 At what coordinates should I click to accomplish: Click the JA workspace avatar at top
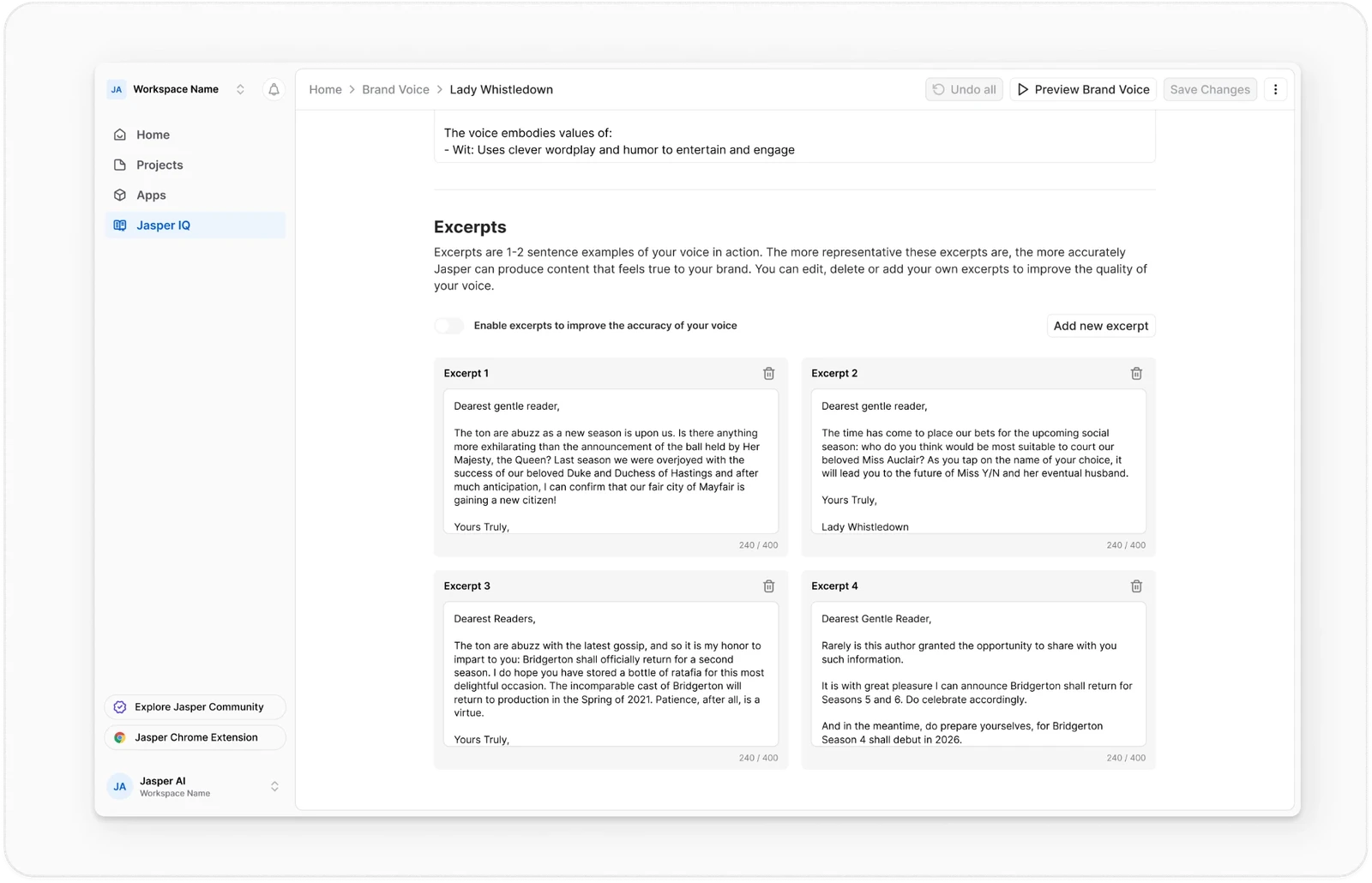click(x=117, y=89)
